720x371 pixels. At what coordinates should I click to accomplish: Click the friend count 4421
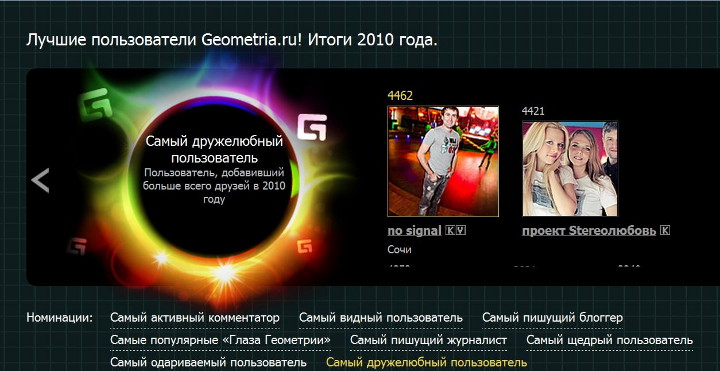(533, 111)
